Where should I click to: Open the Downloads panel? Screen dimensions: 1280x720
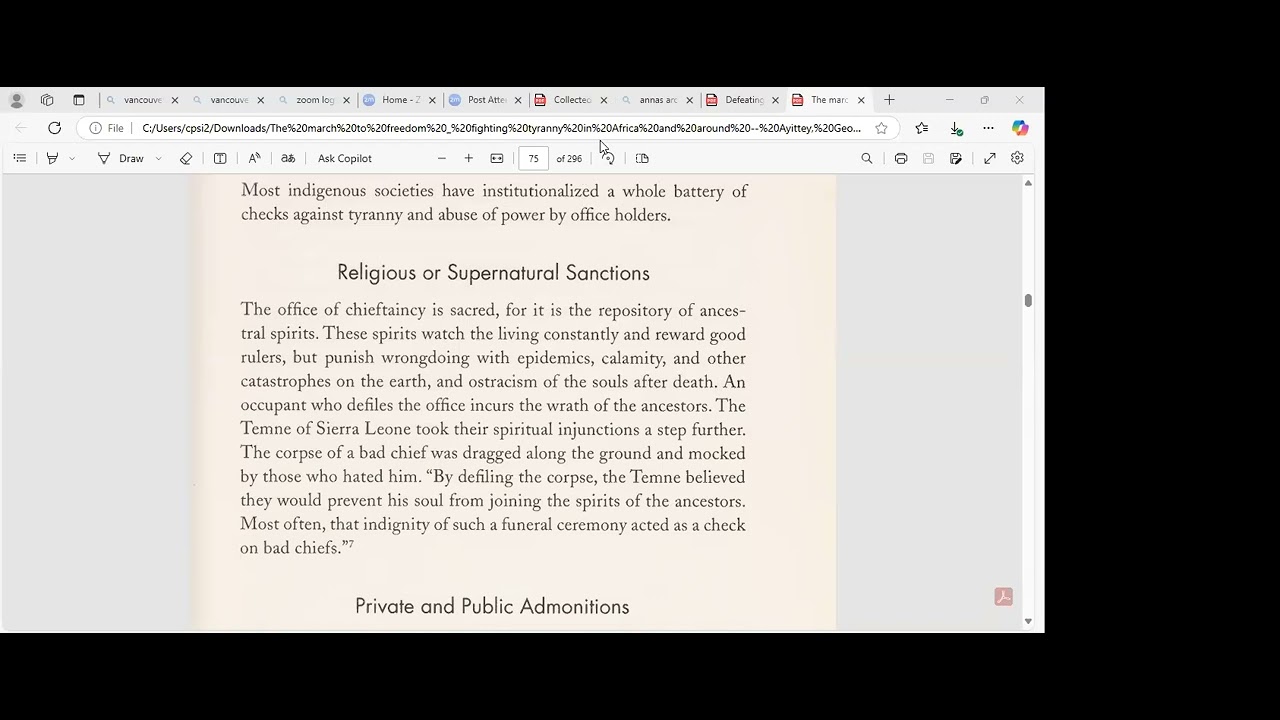click(956, 128)
